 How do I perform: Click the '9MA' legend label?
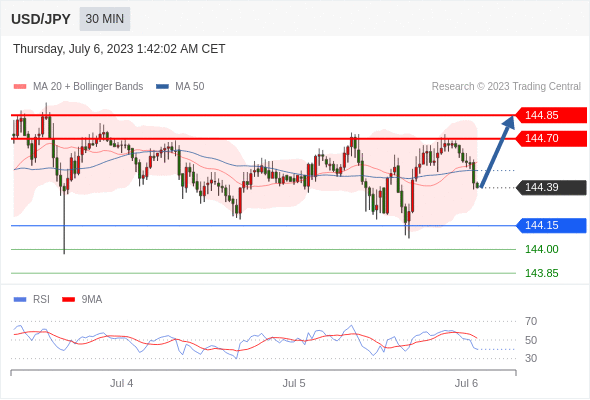pos(92,300)
